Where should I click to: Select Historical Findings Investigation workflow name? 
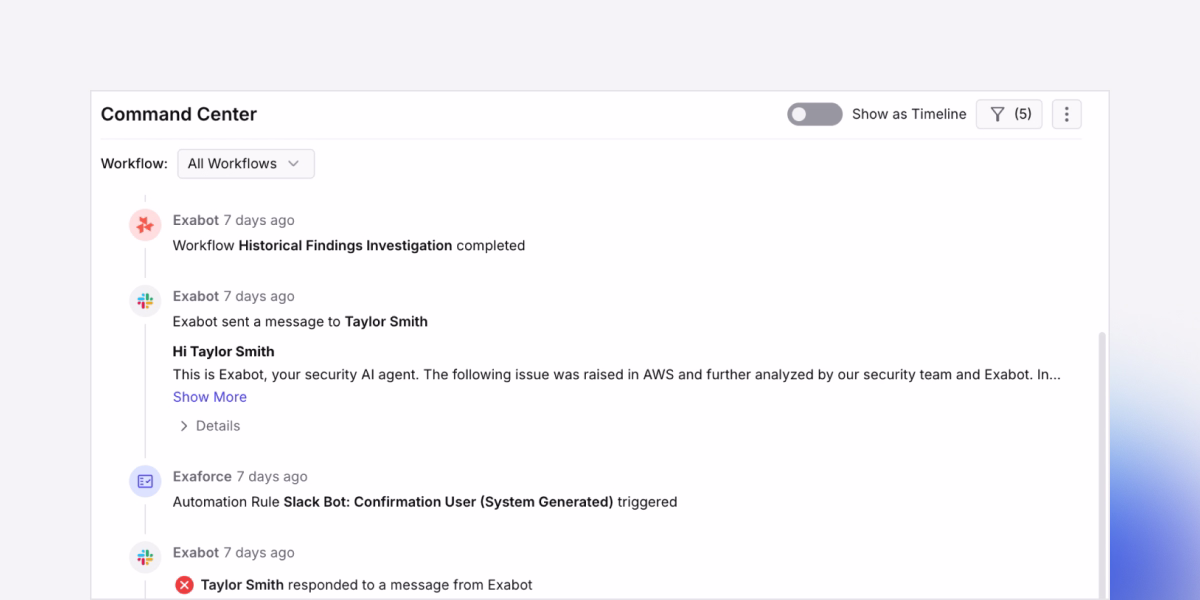pyautogui.click(x=345, y=245)
